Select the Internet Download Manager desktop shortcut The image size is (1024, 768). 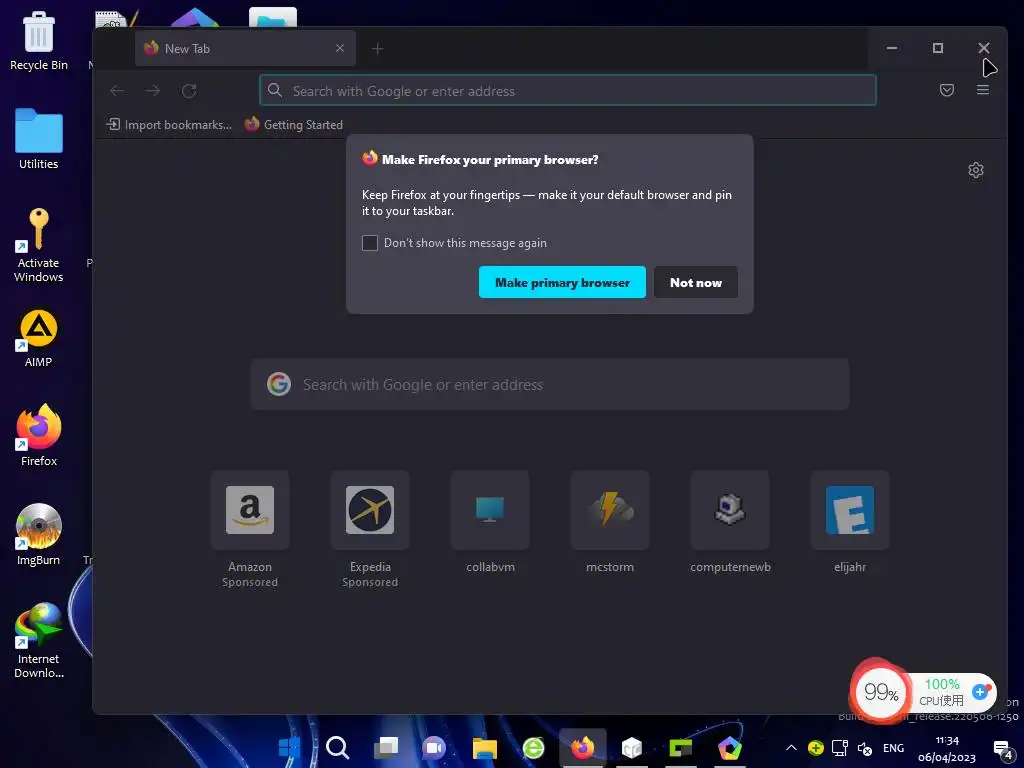tap(39, 641)
